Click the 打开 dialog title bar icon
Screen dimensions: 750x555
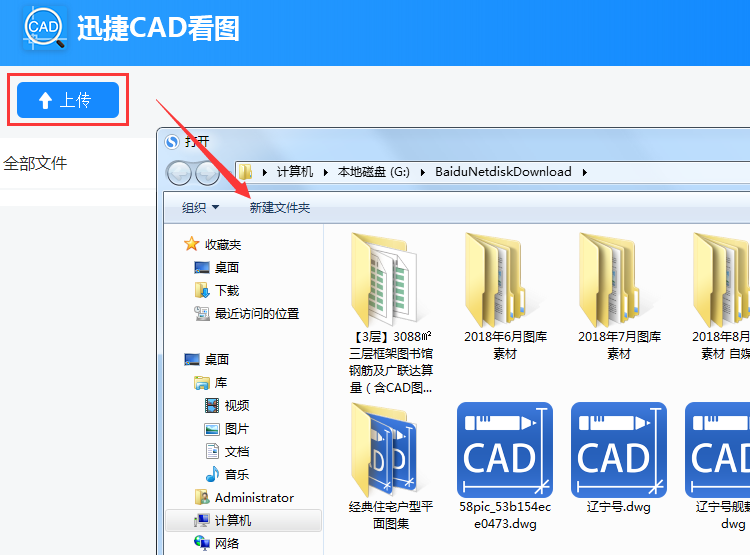click(171, 142)
